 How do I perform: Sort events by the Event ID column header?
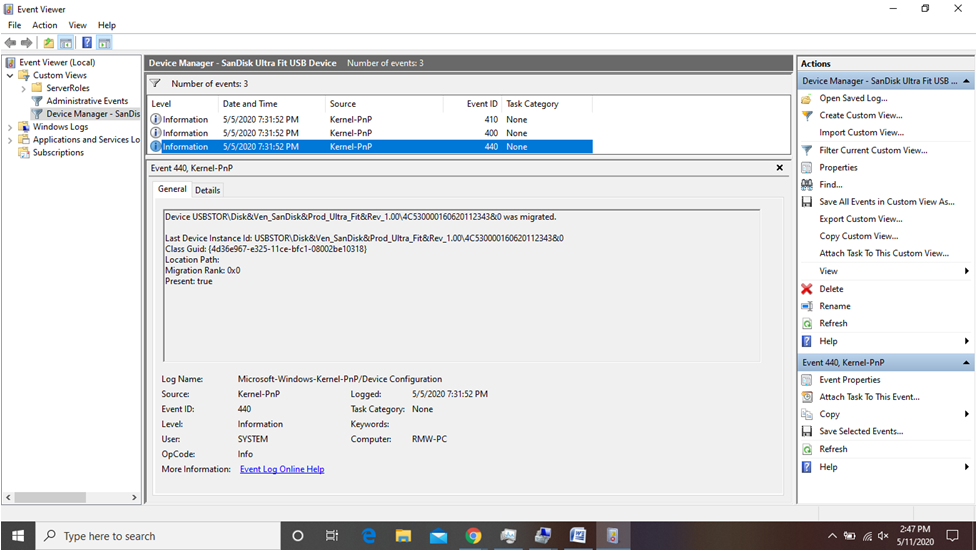click(x=472, y=104)
